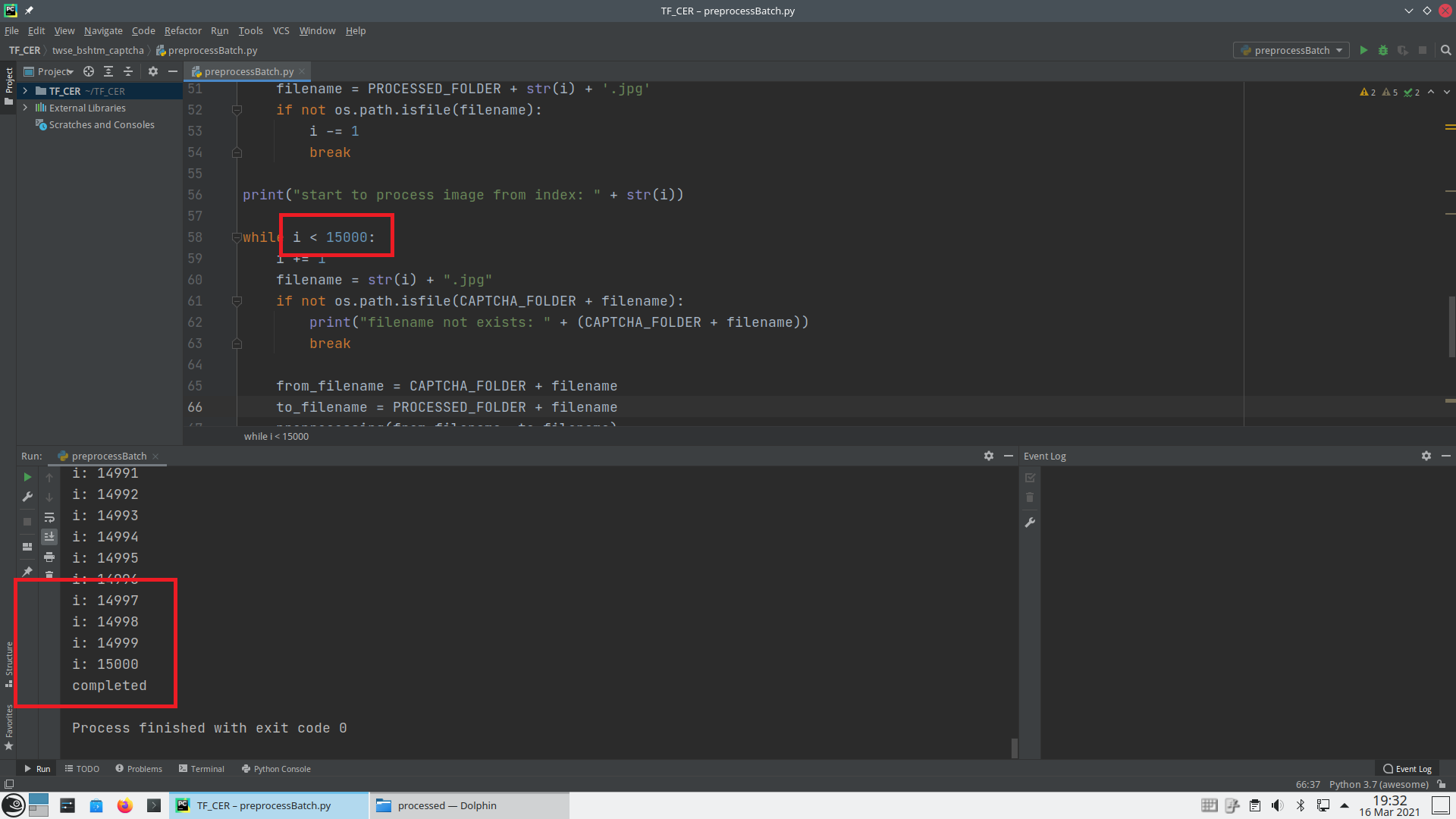The height and width of the screenshot is (819, 1456).
Task: Expand TF_CER project folder
Action: (x=25, y=91)
